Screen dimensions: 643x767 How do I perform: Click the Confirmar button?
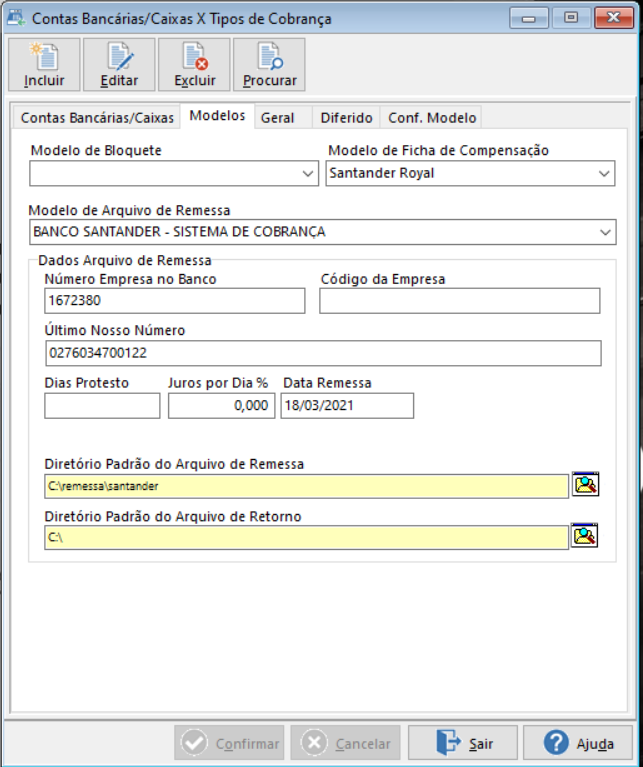(x=229, y=744)
